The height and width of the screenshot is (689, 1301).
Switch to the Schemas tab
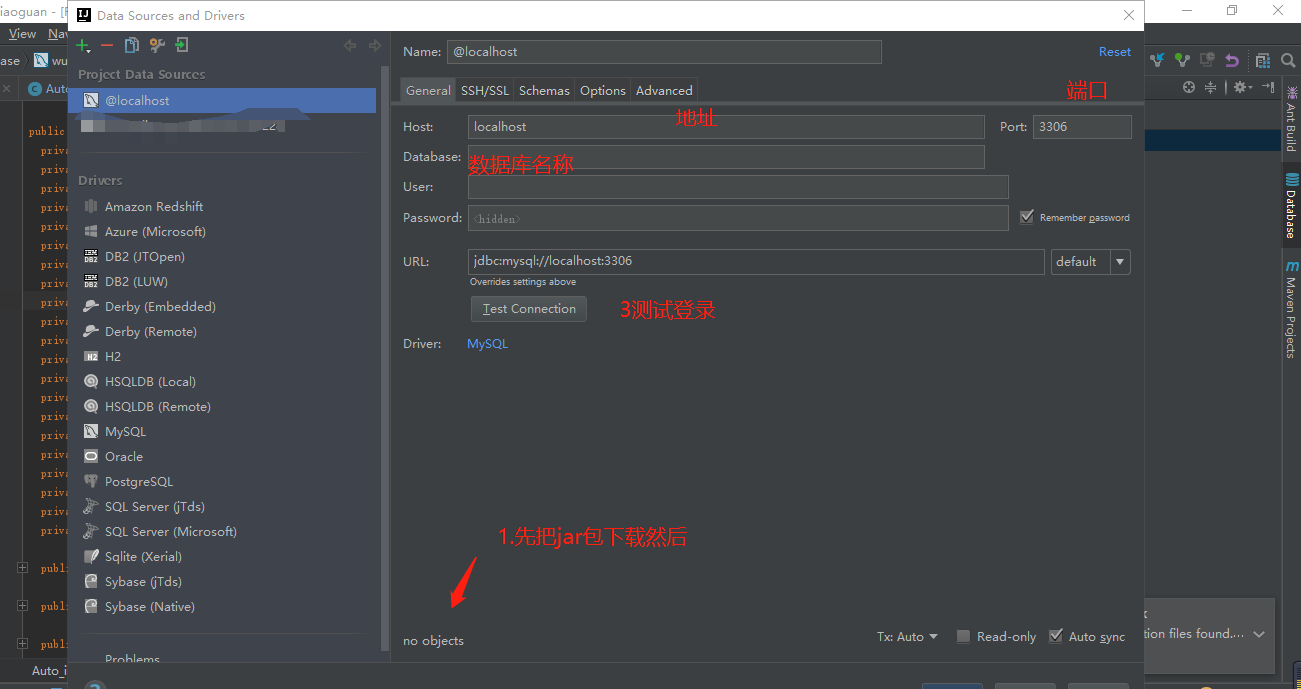point(544,90)
